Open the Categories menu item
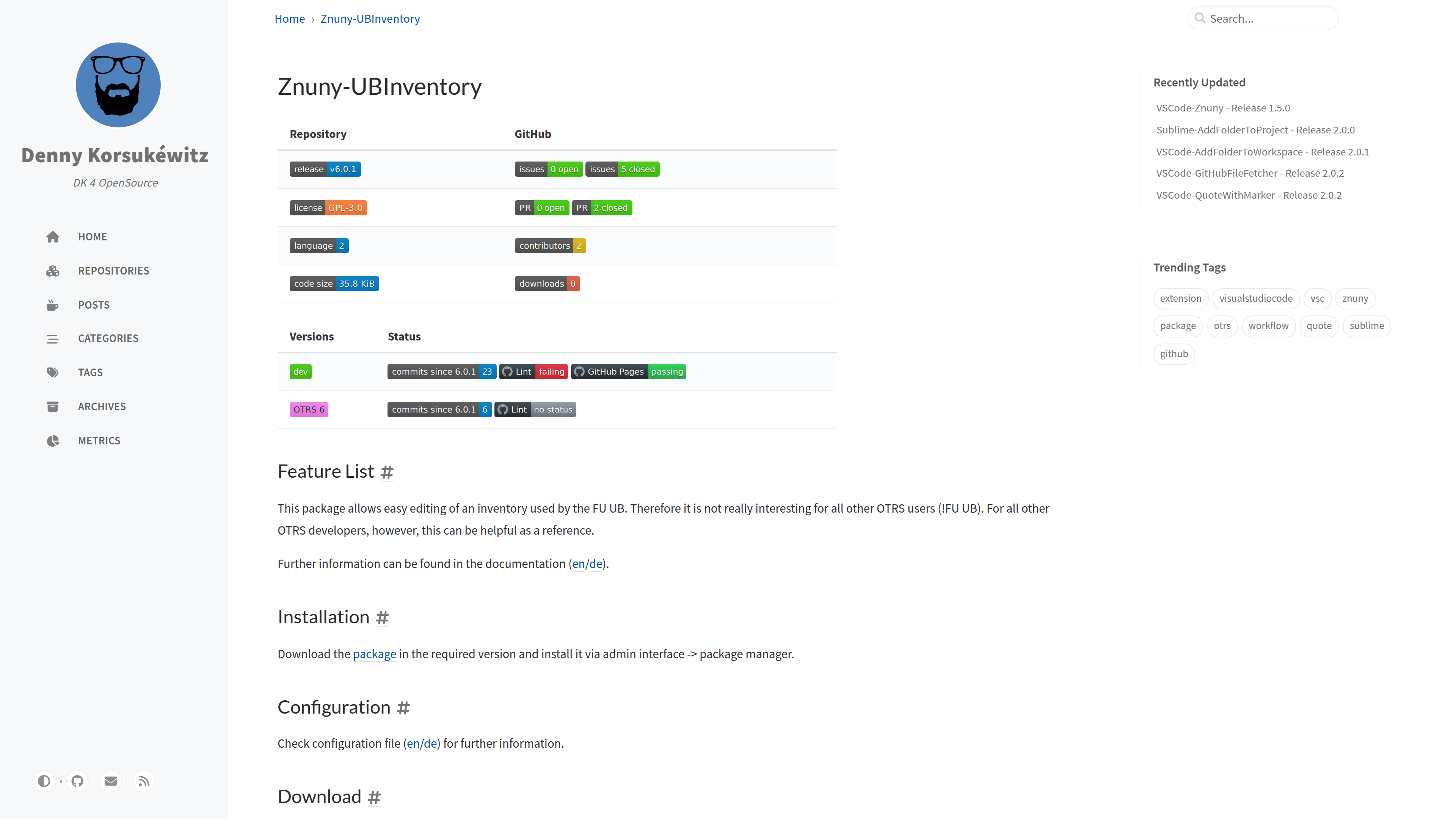Viewport: 1456px width, 819px height. click(108, 338)
